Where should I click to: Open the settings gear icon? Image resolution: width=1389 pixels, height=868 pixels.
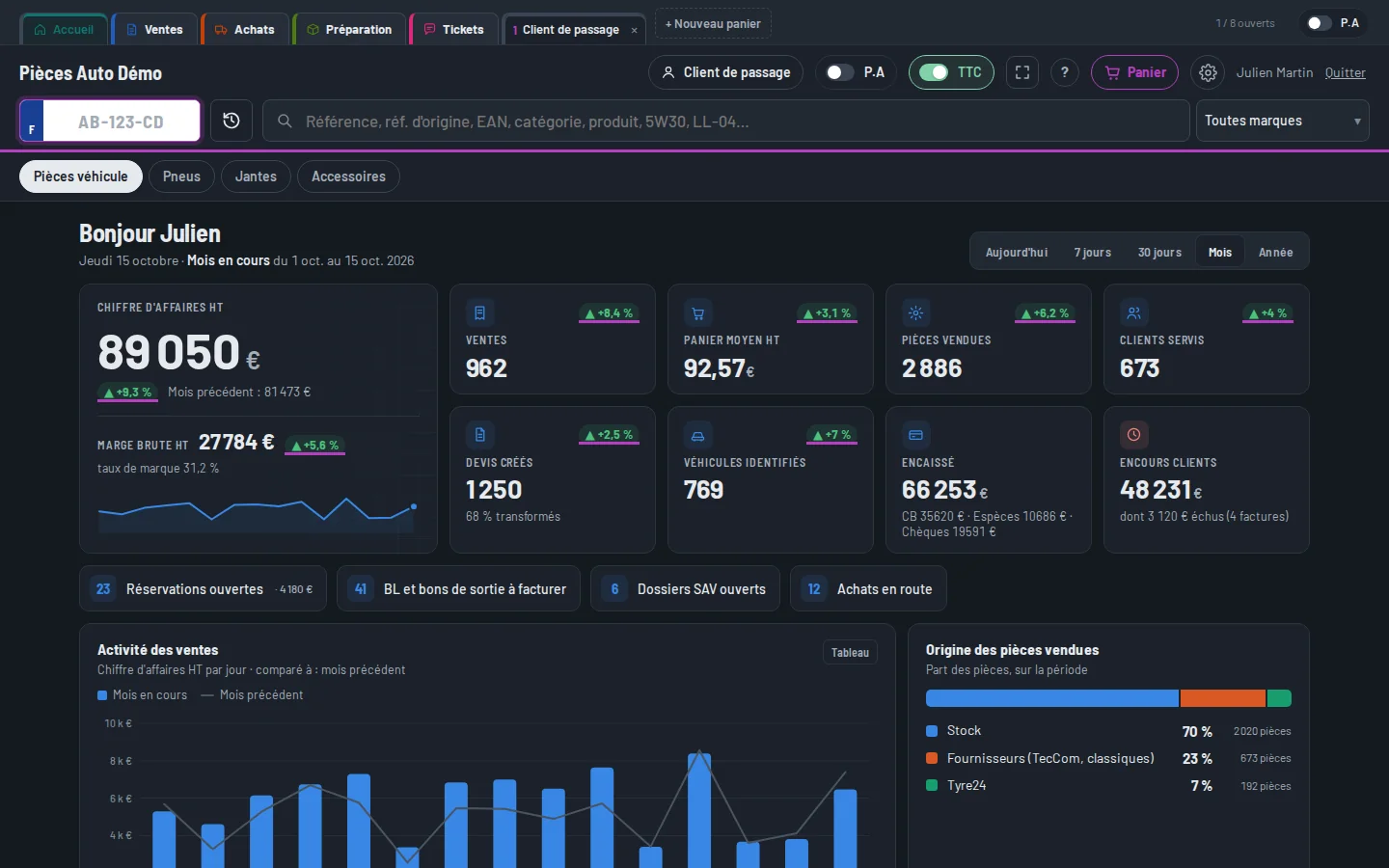1208,72
